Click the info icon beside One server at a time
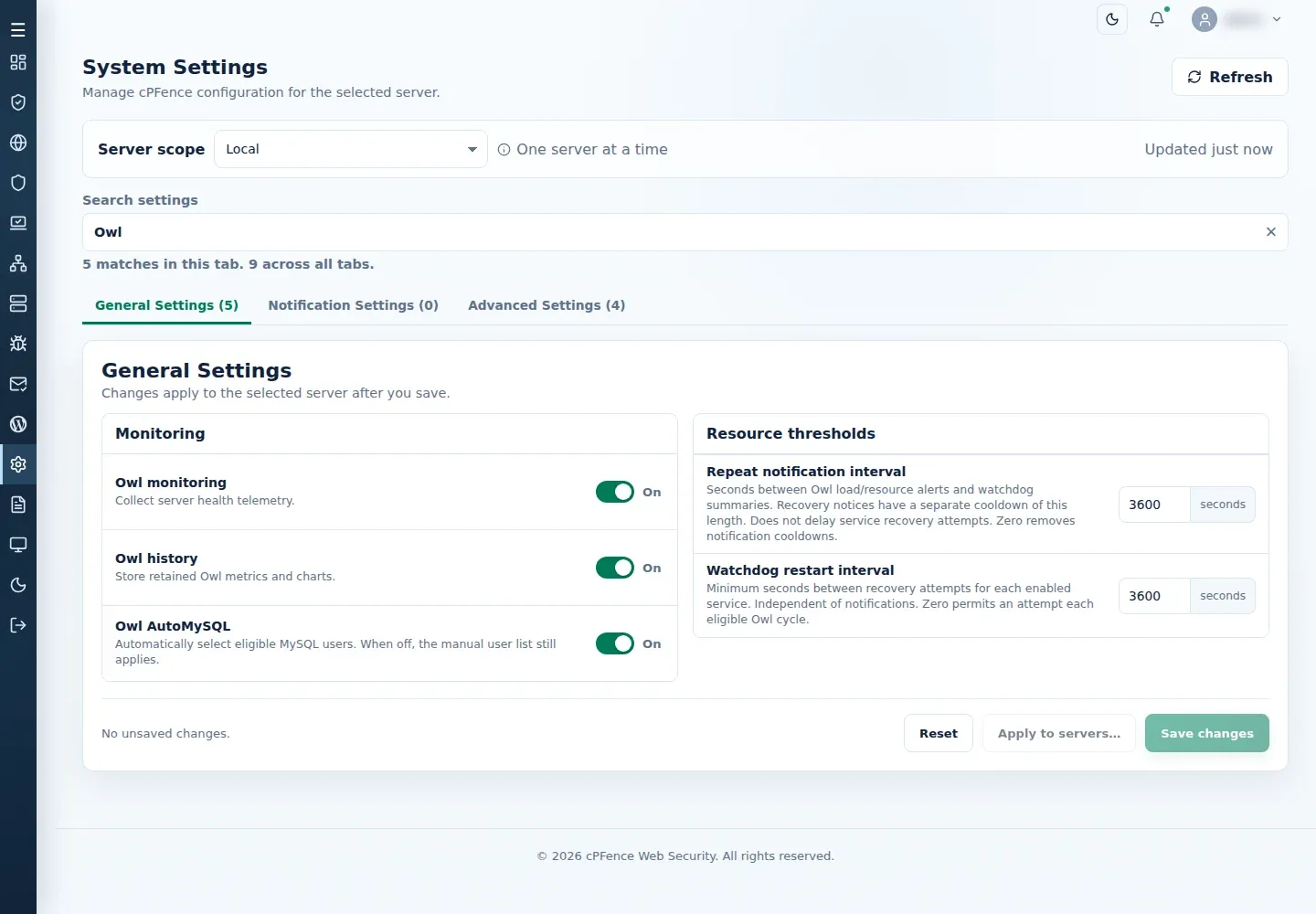Viewport: 1316px width, 914px height. click(504, 150)
